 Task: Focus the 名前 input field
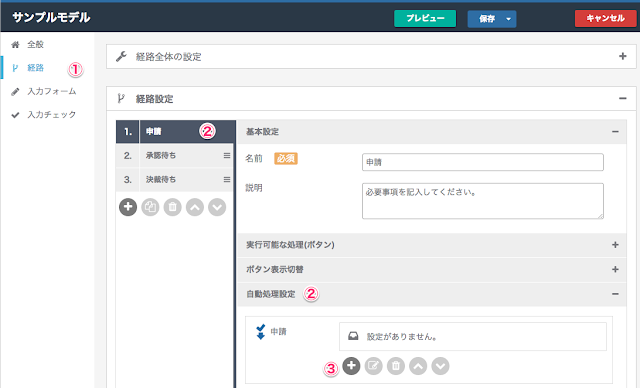pos(482,162)
